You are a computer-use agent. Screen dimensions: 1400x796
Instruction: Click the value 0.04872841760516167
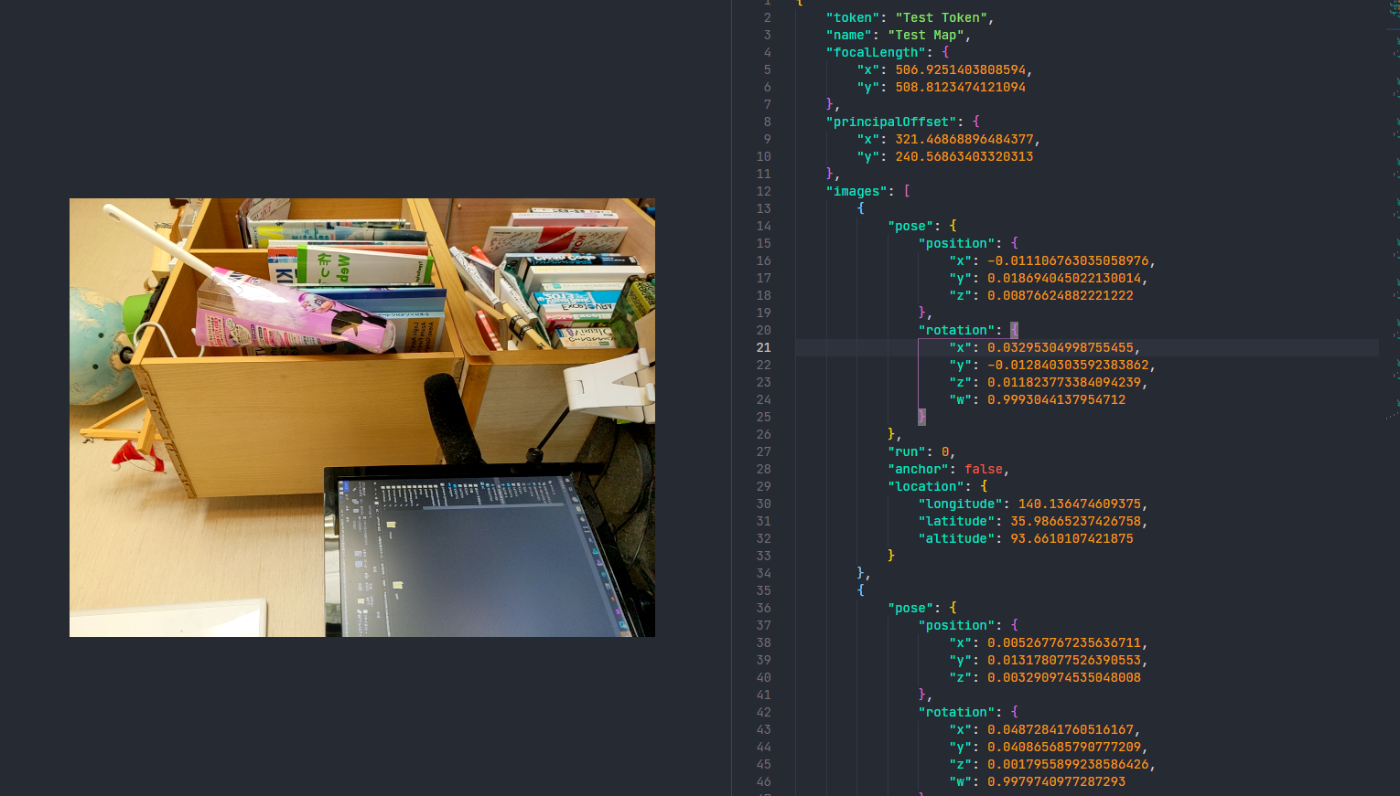(1060, 730)
